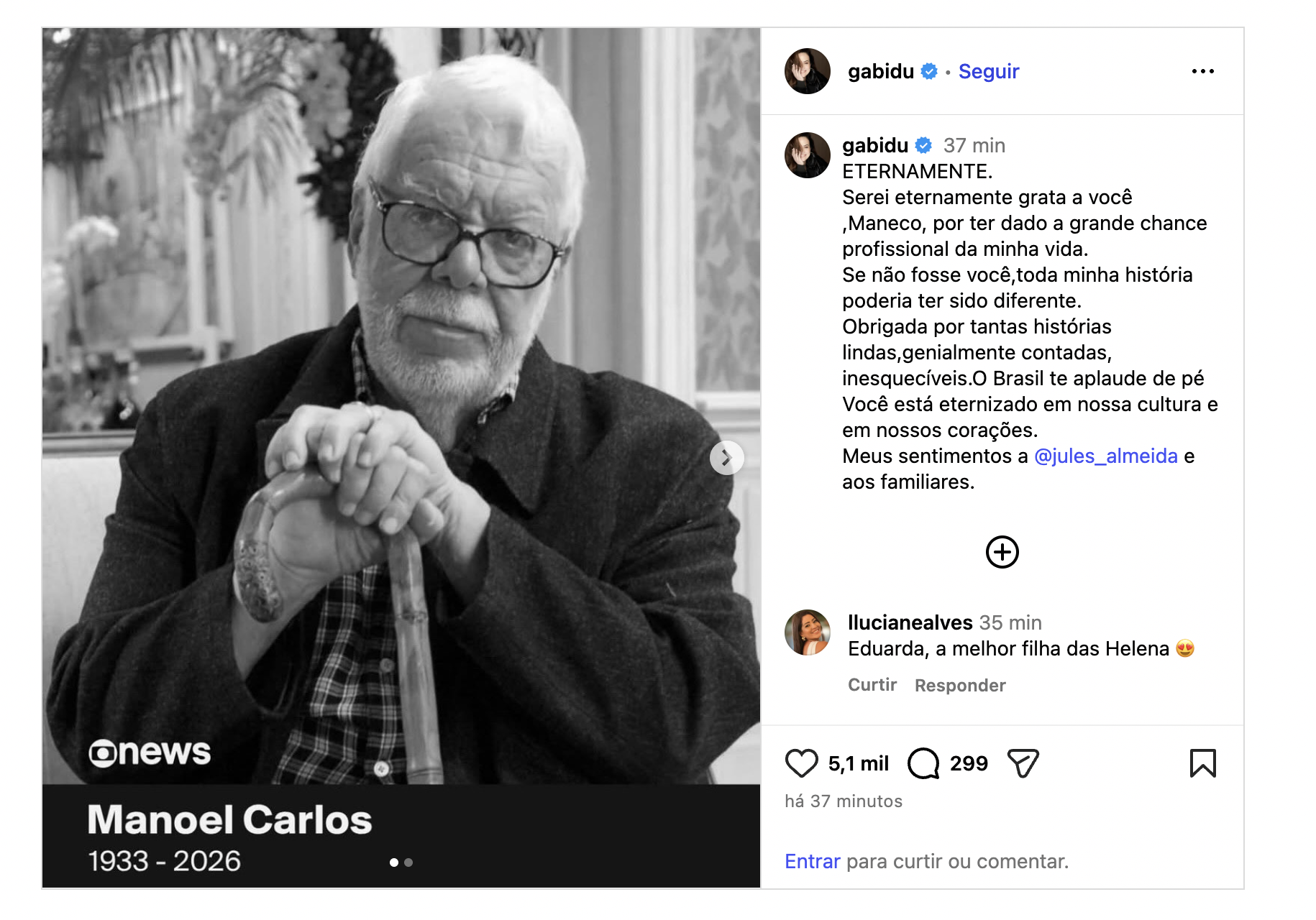
Task: Save the post with the bookmark icon
Action: click(1202, 763)
